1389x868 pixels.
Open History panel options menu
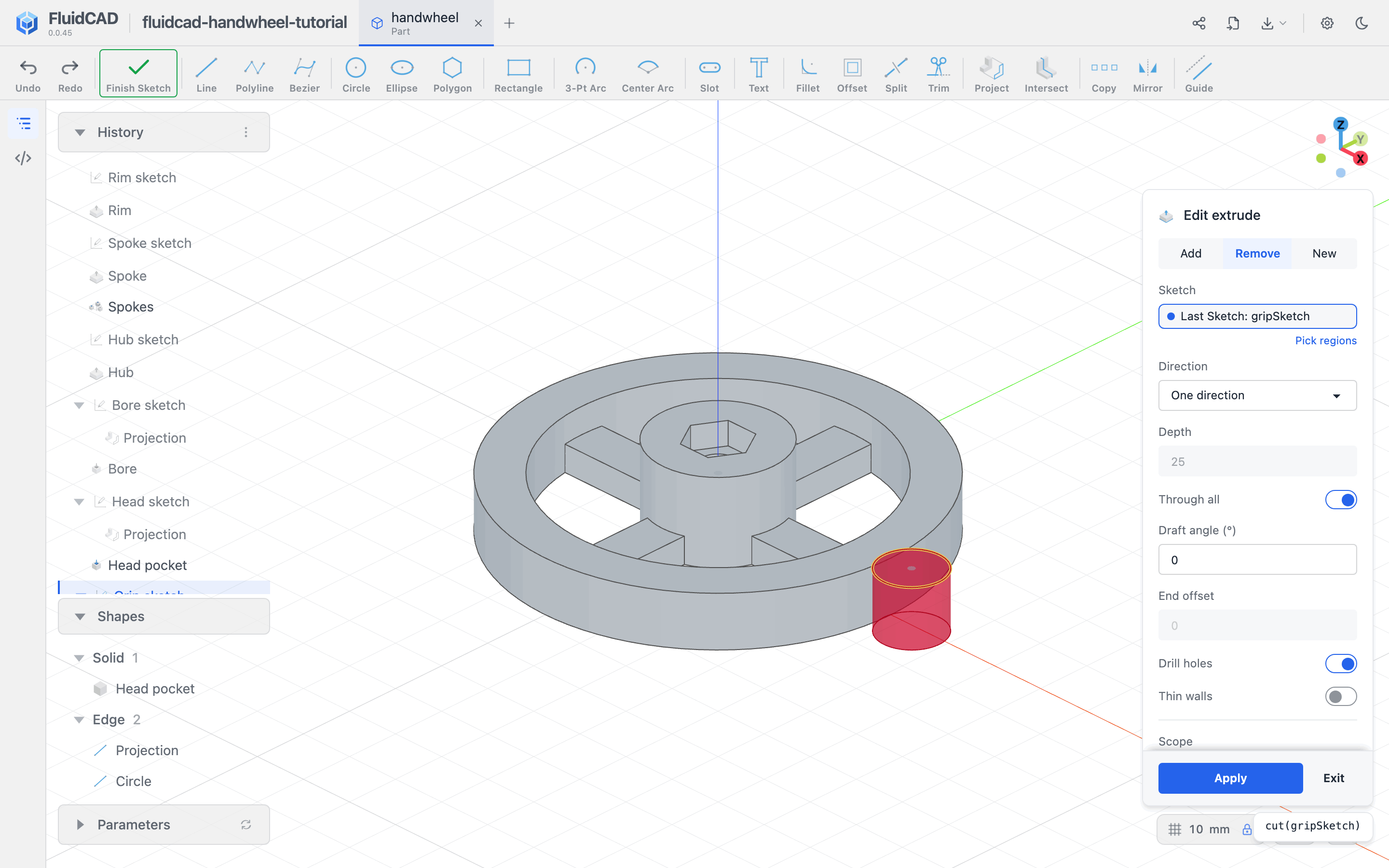click(x=245, y=133)
